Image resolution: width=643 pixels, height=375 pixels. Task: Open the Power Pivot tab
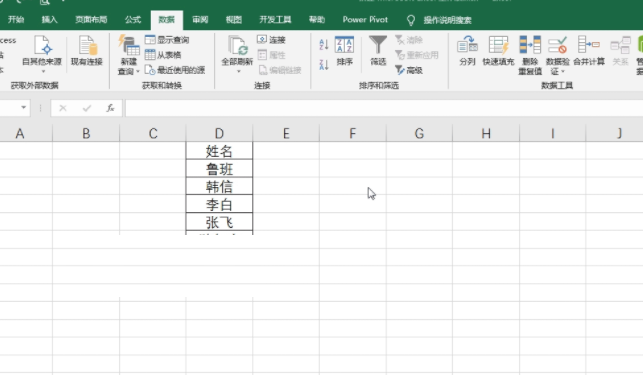point(365,20)
